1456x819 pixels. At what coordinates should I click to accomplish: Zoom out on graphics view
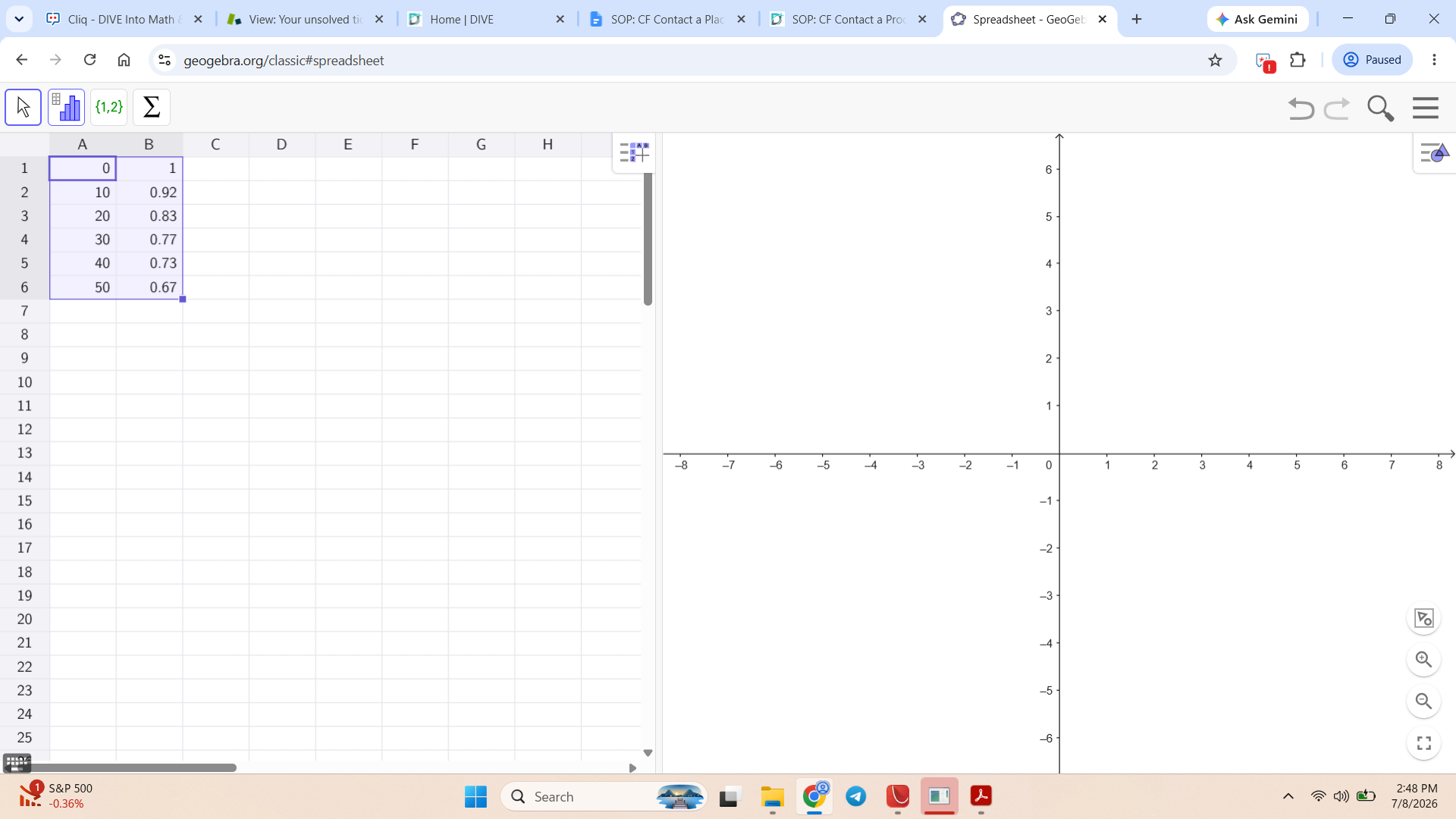1424,701
